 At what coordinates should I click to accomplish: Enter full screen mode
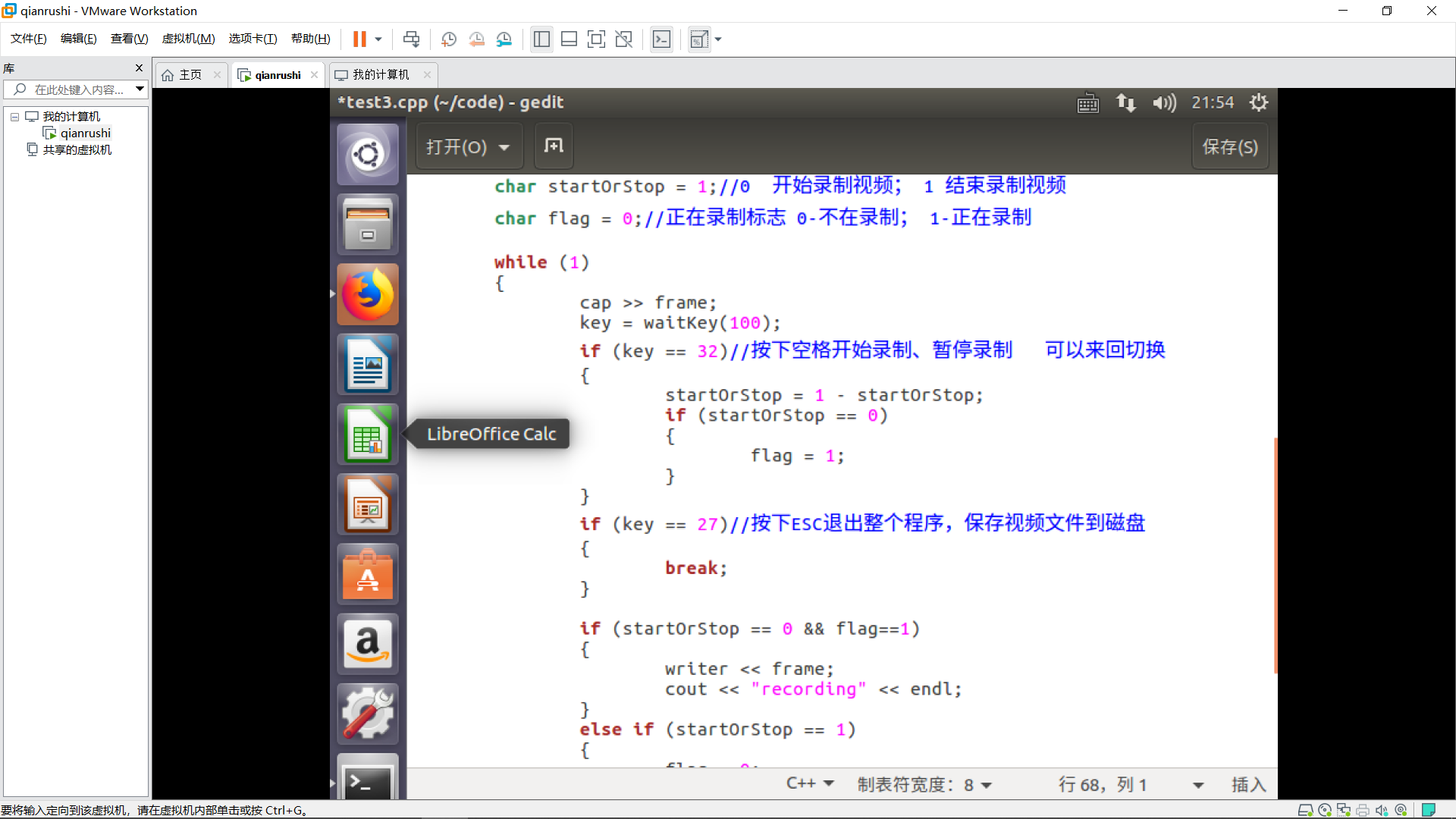596,39
